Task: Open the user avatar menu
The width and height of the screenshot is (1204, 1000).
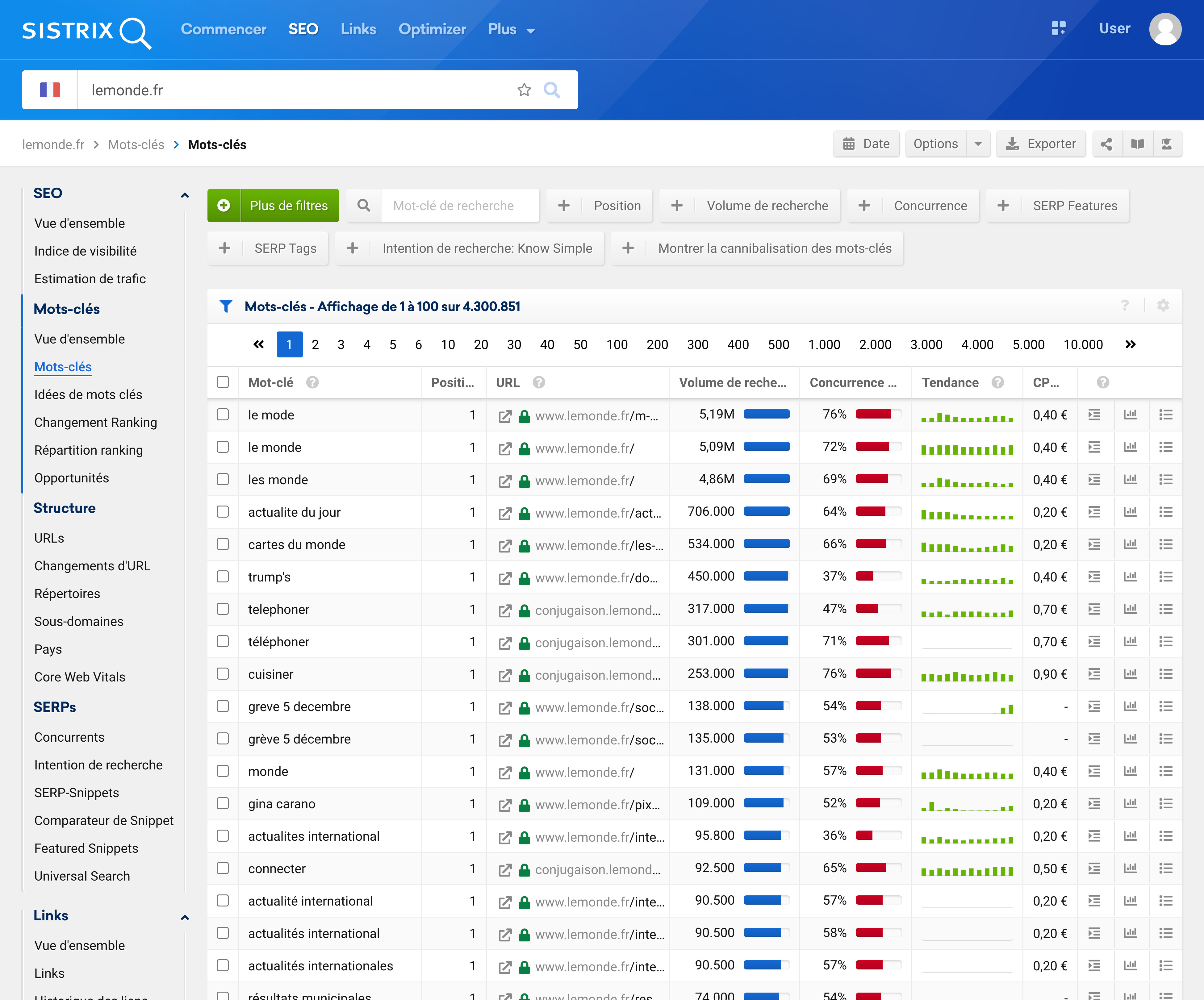Action: point(1165,29)
